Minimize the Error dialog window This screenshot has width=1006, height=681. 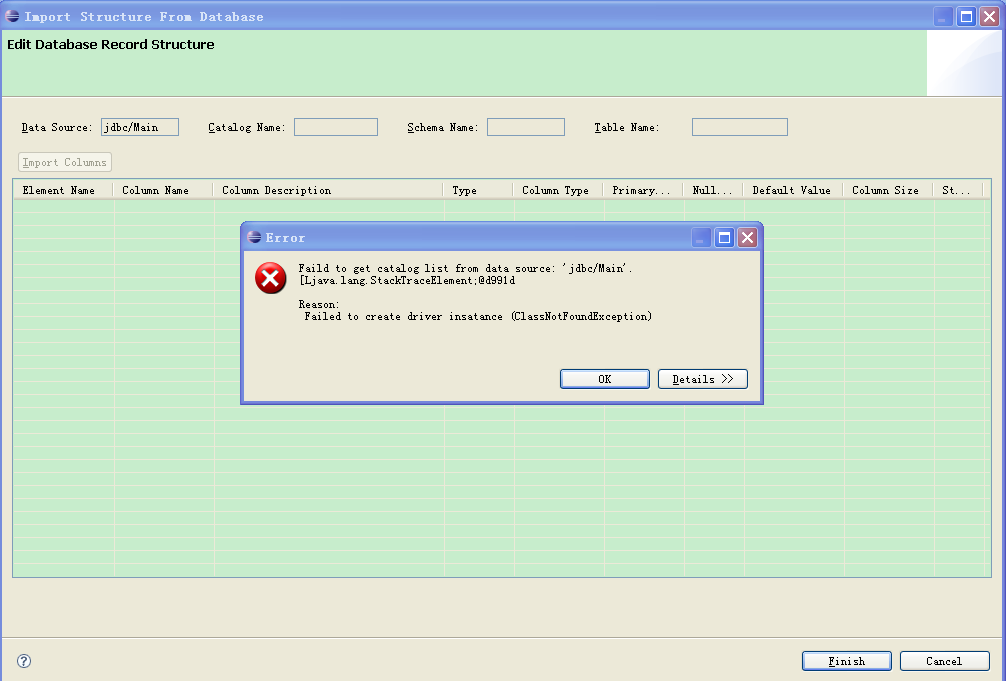click(703, 237)
